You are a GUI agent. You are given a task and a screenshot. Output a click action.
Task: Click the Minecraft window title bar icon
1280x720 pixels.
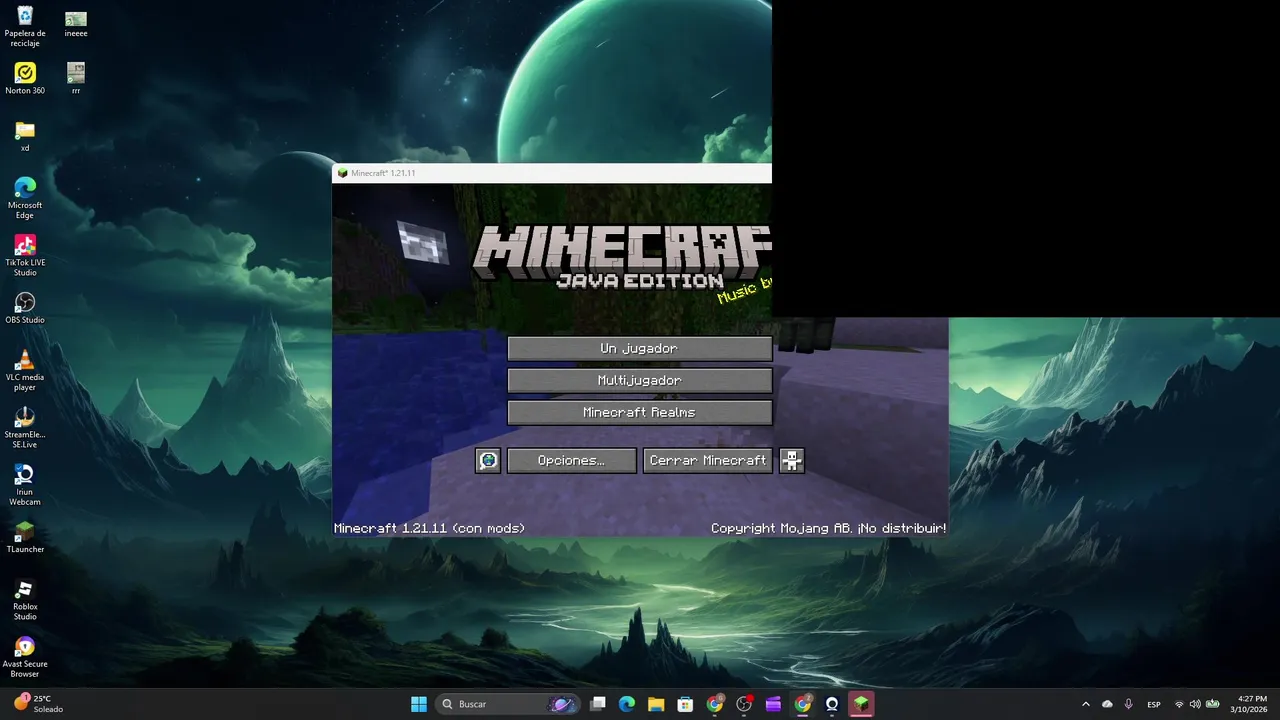coord(343,173)
